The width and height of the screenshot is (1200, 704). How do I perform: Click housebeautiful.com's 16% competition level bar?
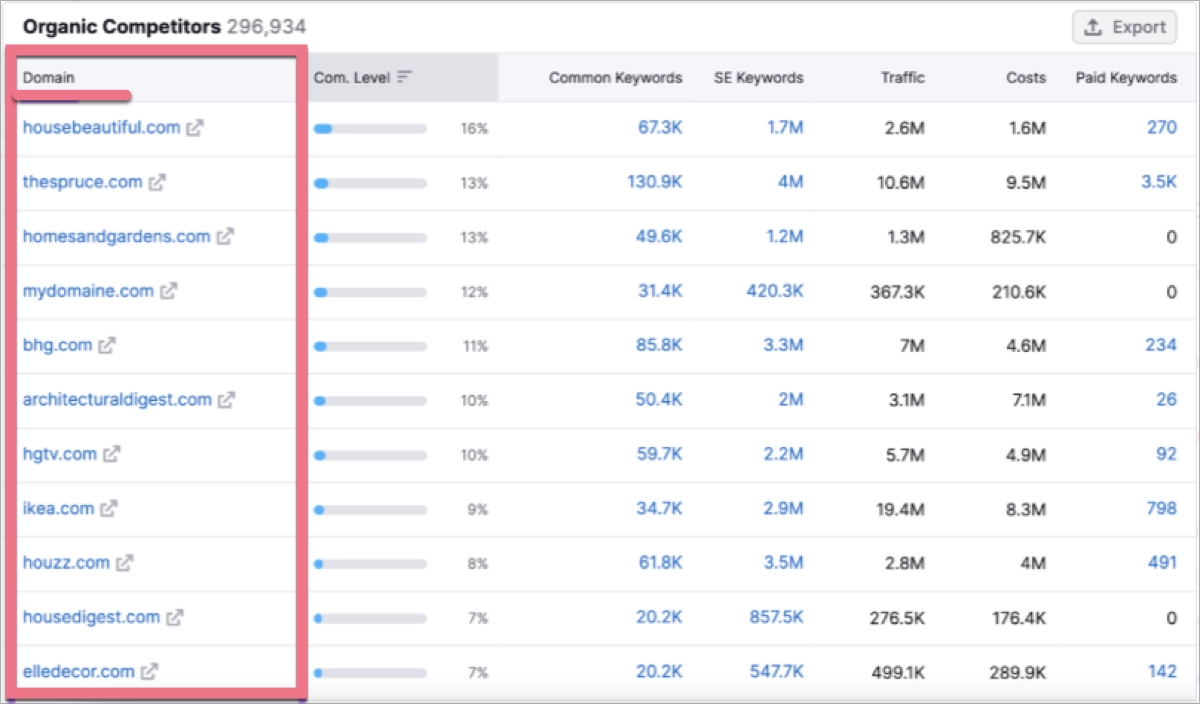tap(370, 128)
